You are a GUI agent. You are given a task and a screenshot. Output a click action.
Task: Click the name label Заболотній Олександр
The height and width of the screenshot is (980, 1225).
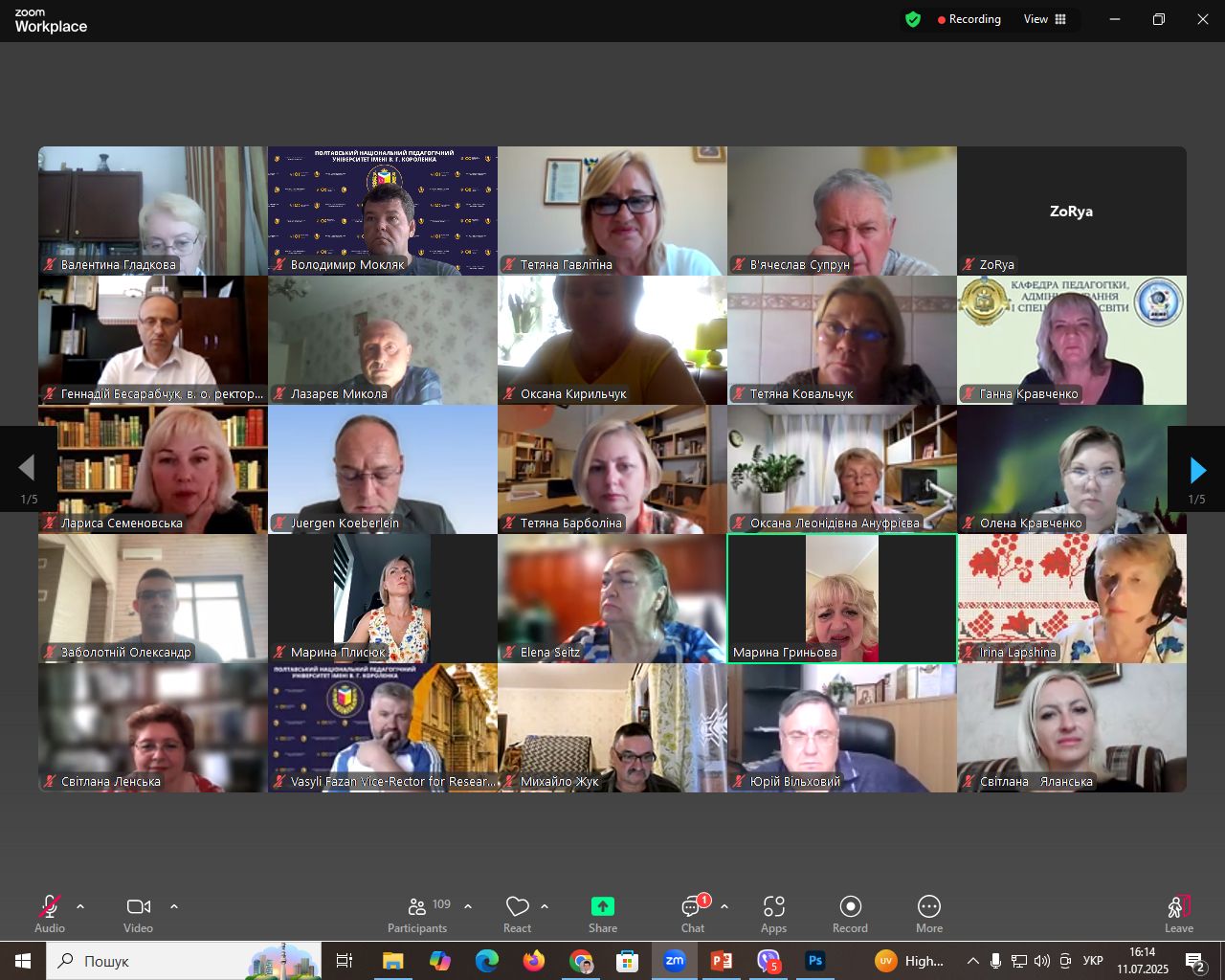pos(126,653)
